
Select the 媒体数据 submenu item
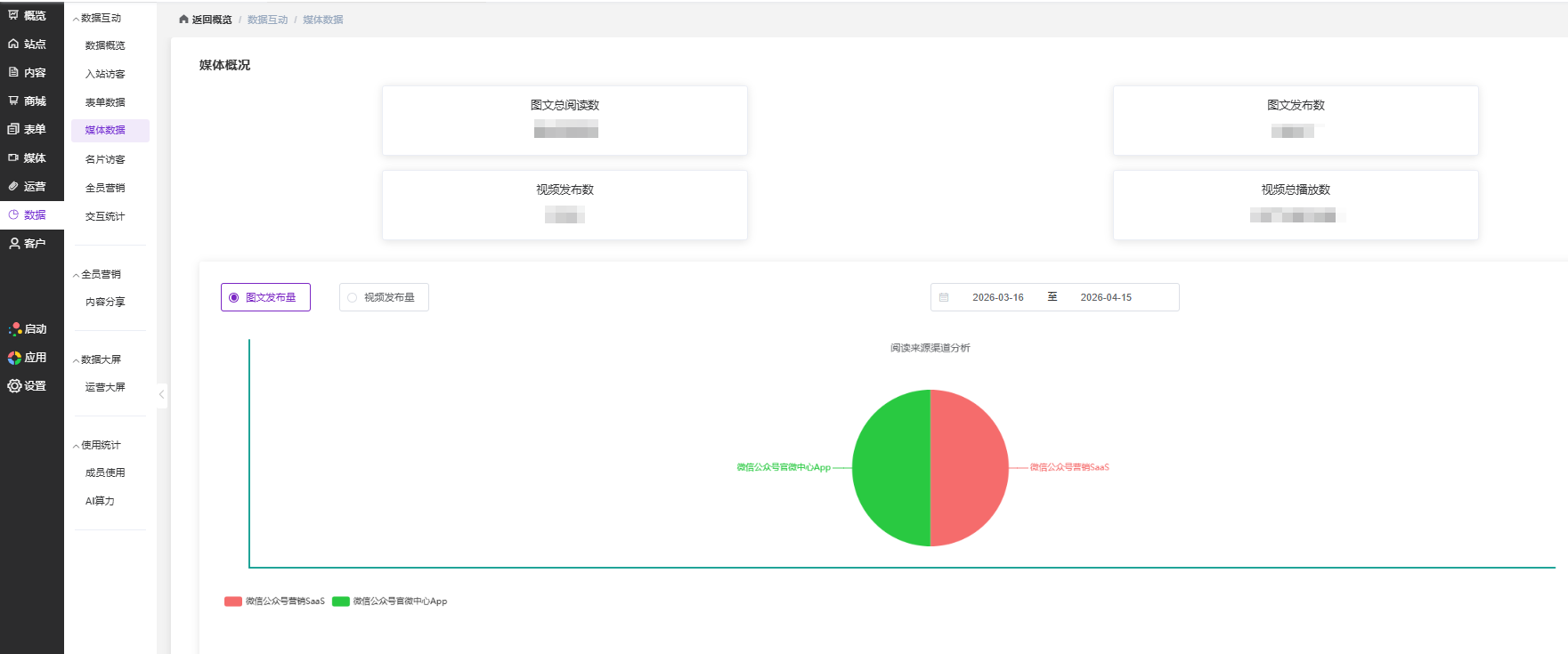pos(110,130)
